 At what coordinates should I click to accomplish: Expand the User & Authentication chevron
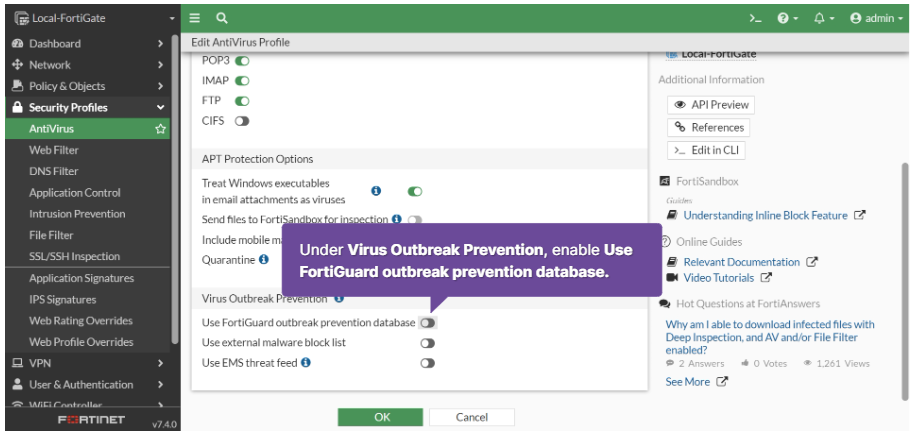pos(160,384)
